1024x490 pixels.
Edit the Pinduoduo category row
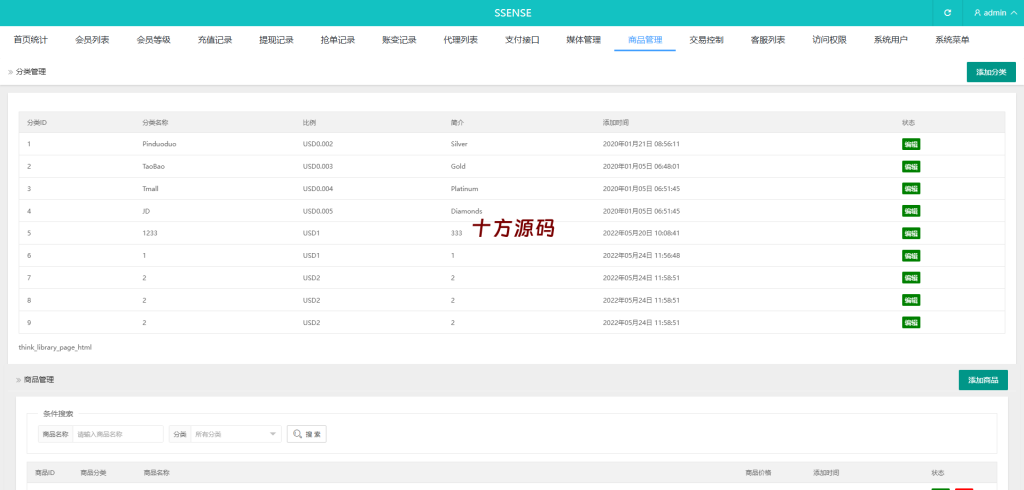tap(911, 144)
